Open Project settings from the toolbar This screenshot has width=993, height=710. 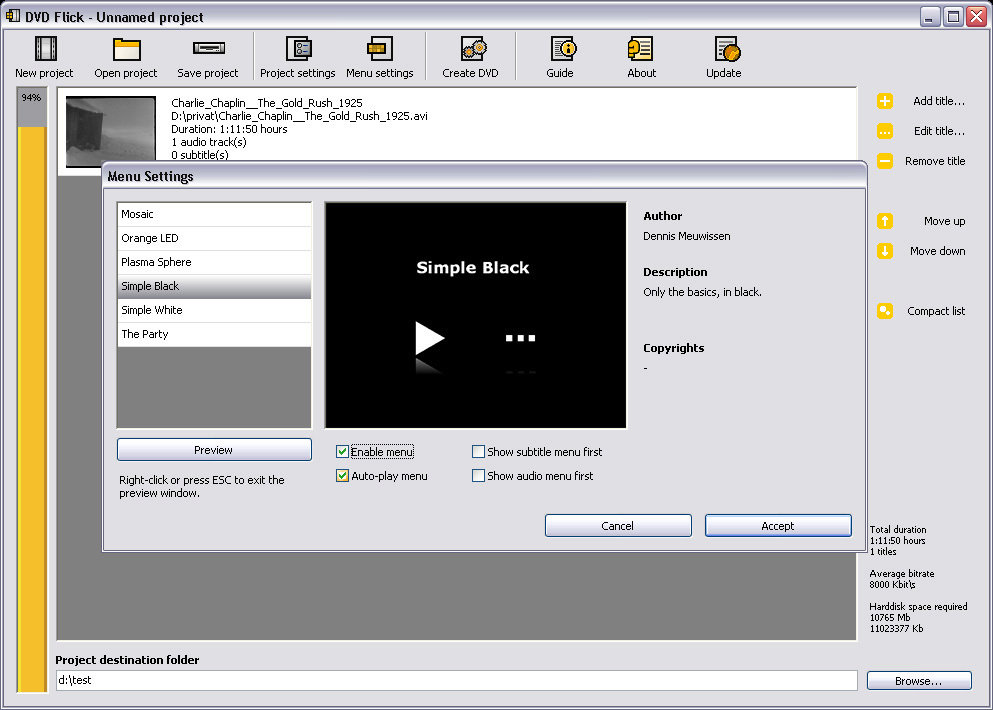pyautogui.click(x=298, y=49)
